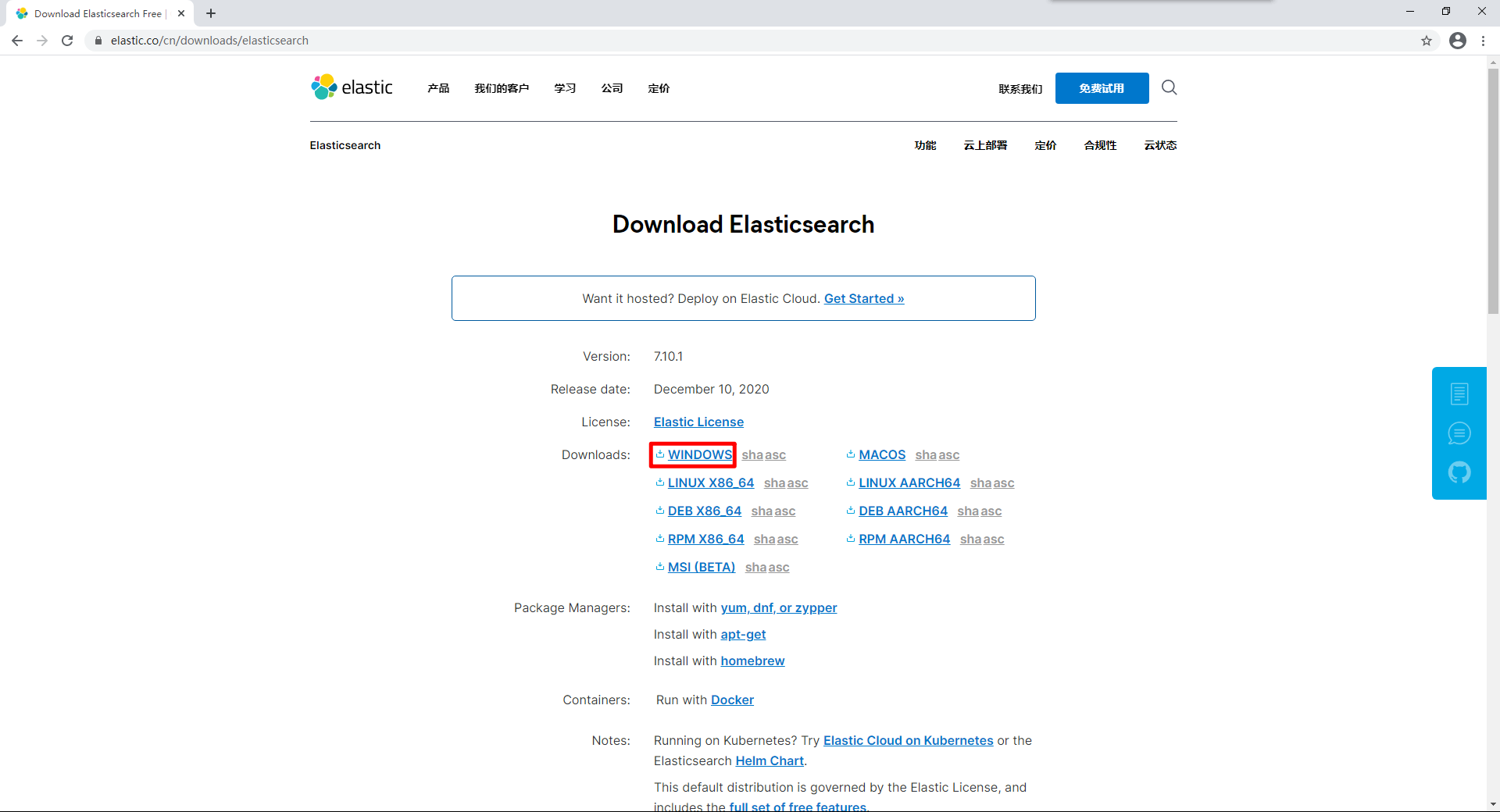Open the sha link next to WINDOWS
Screen dimensions: 1500x812
coord(752,454)
